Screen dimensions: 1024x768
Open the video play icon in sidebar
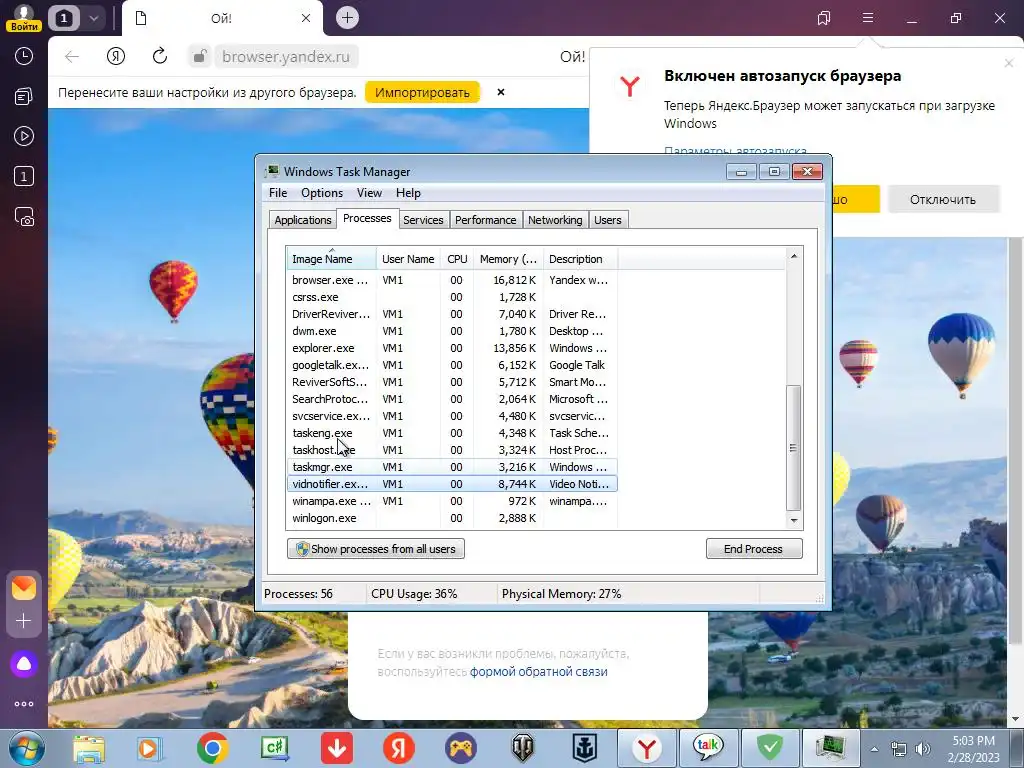pyautogui.click(x=24, y=136)
